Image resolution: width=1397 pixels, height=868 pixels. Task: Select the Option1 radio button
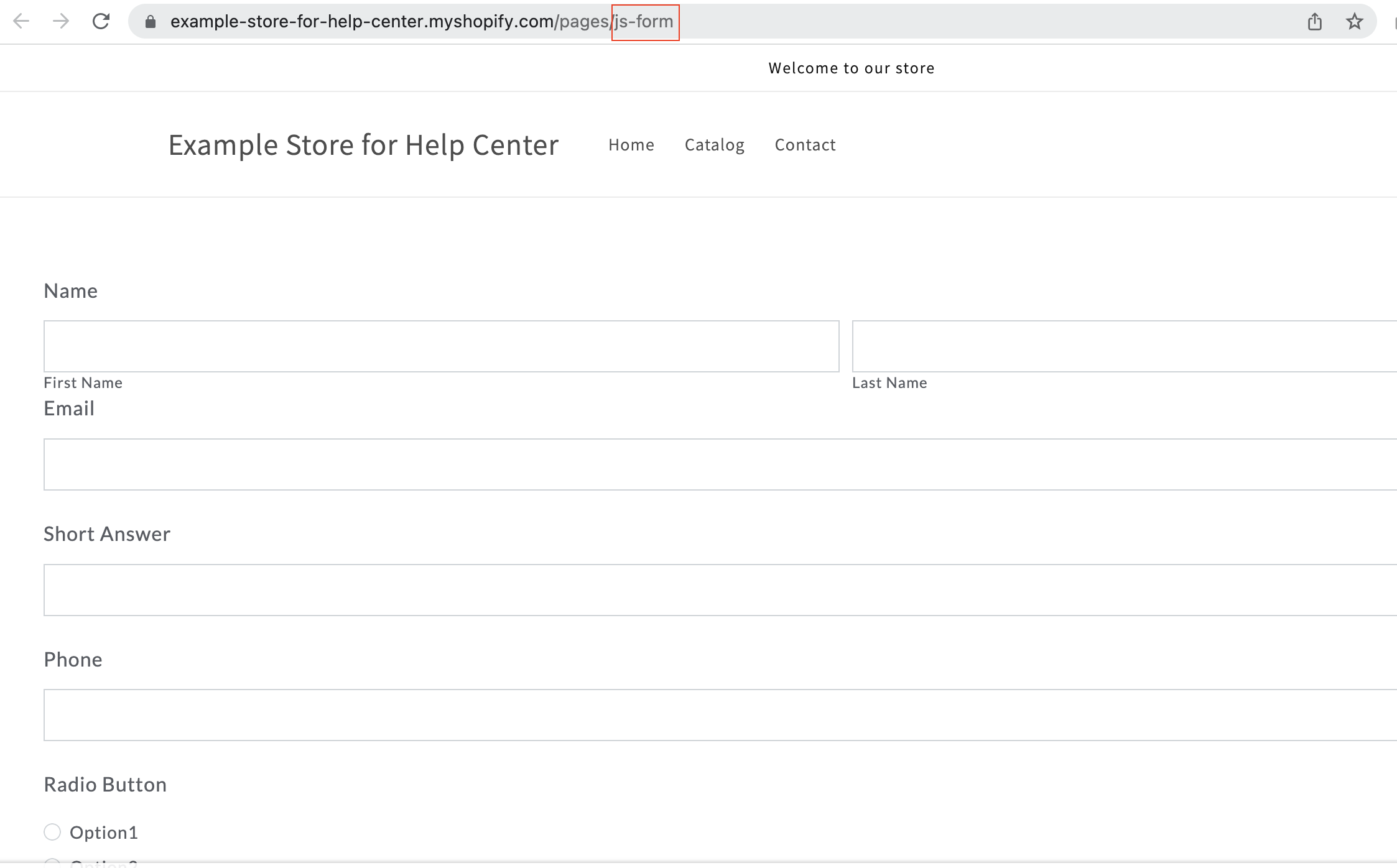(53, 831)
